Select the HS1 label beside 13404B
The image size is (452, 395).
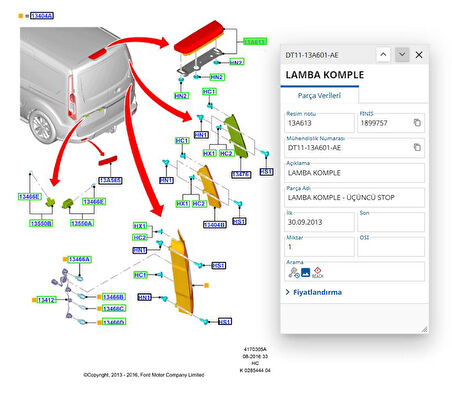pos(239,221)
